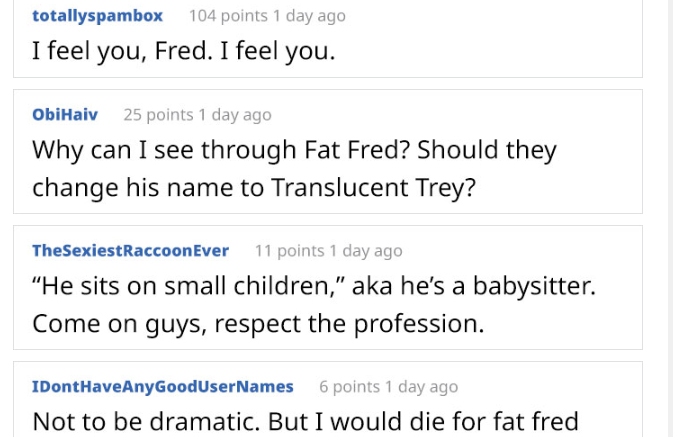
Task: Go to IDontHaveAnyGoodUserNames's profile
Action: point(163,387)
